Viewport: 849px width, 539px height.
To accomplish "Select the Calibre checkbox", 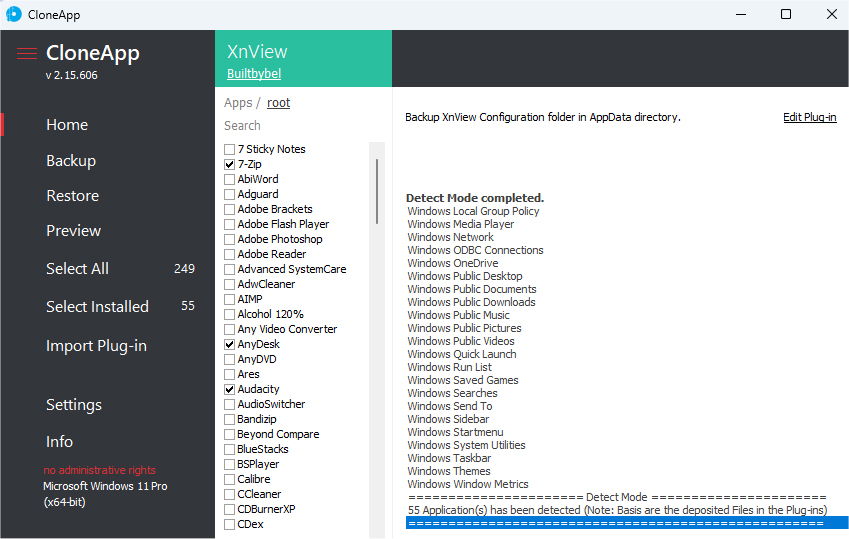I will pyautogui.click(x=230, y=479).
